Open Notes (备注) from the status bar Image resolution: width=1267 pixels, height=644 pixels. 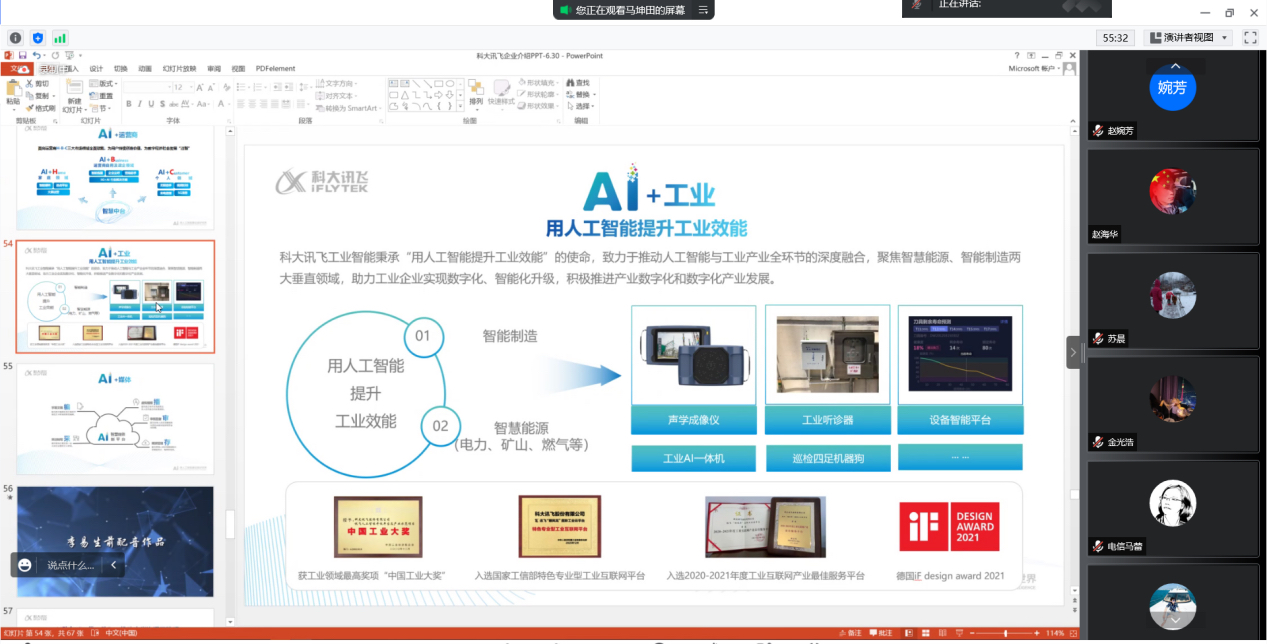click(850, 633)
